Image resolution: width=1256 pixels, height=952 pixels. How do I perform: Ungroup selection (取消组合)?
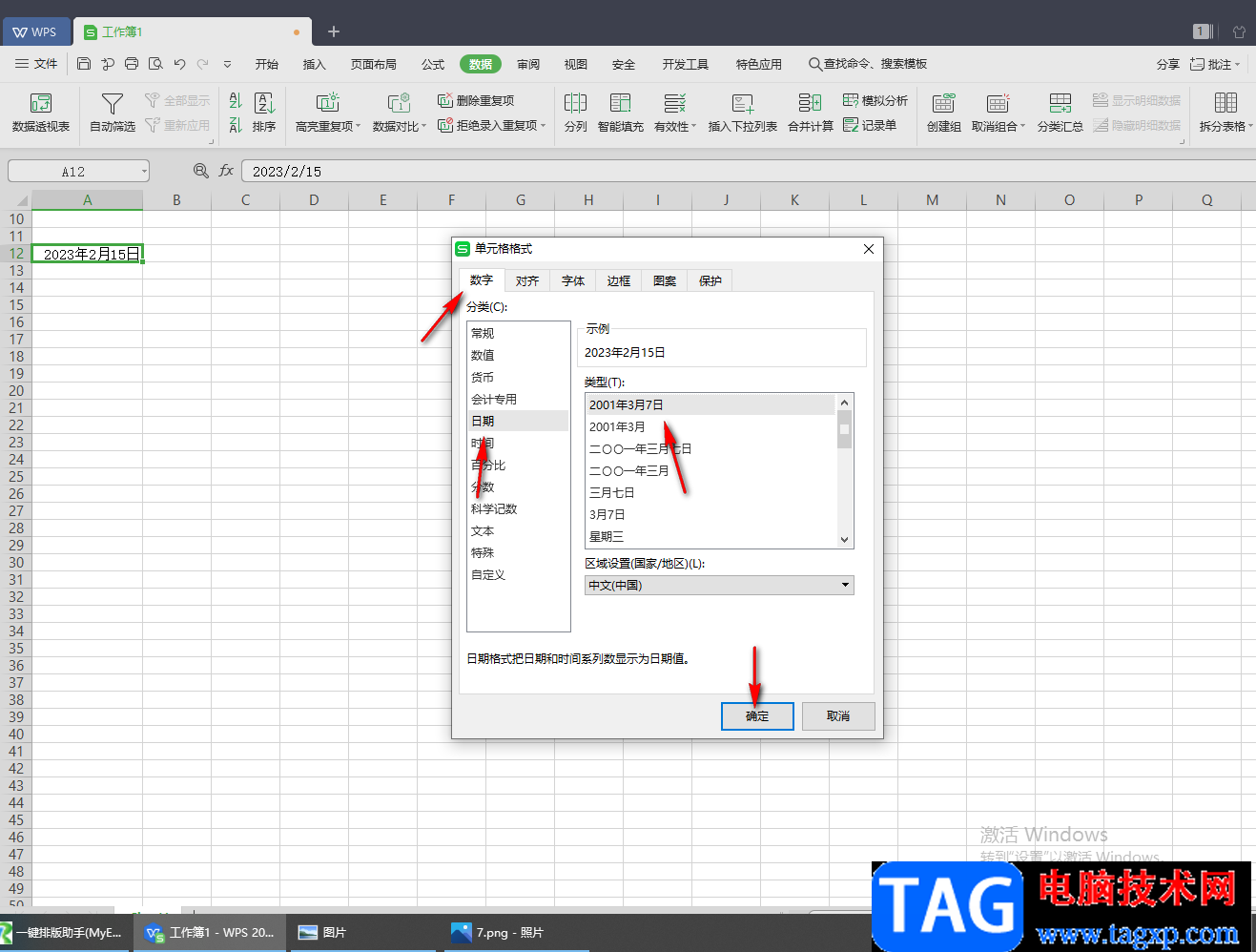click(998, 113)
